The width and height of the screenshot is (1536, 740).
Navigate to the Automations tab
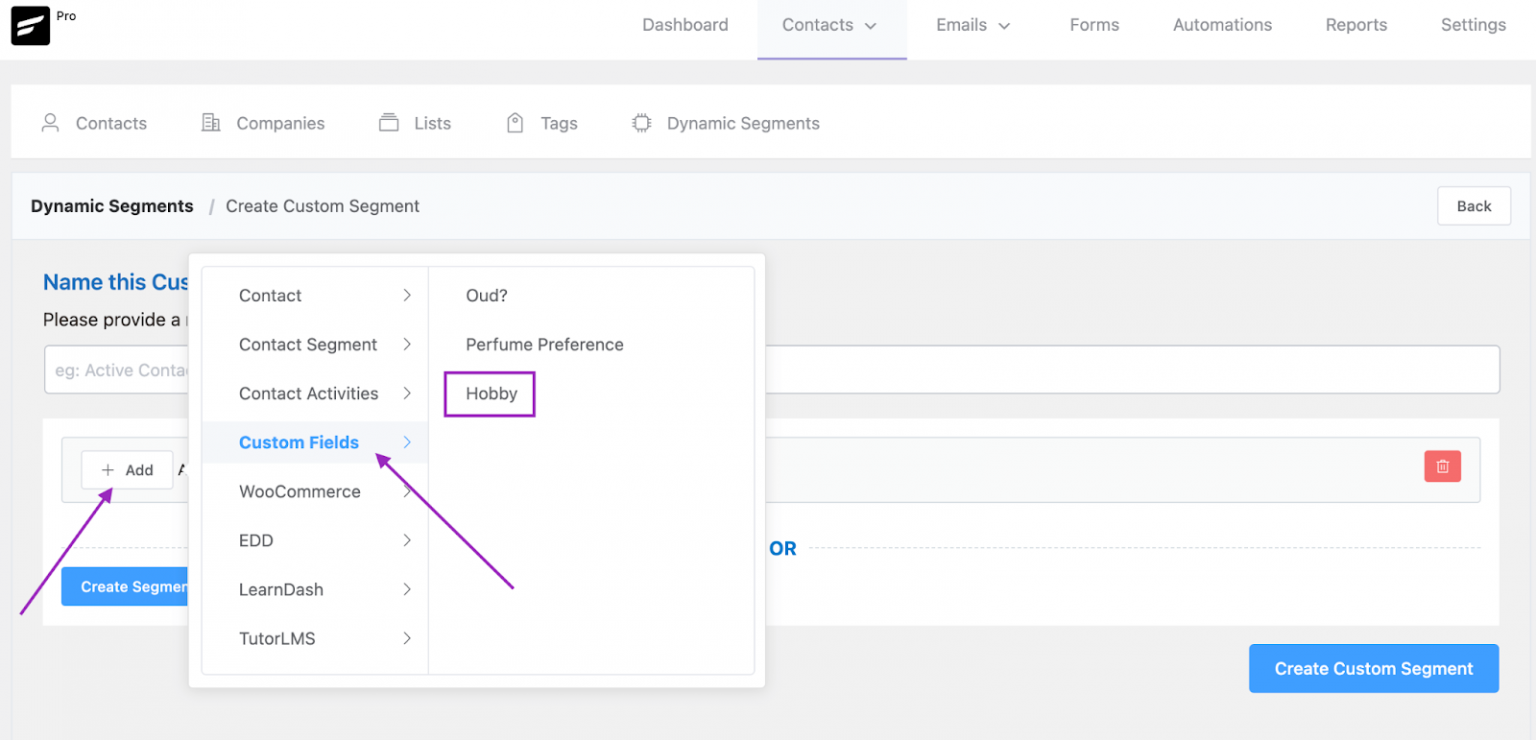(x=1221, y=25)
